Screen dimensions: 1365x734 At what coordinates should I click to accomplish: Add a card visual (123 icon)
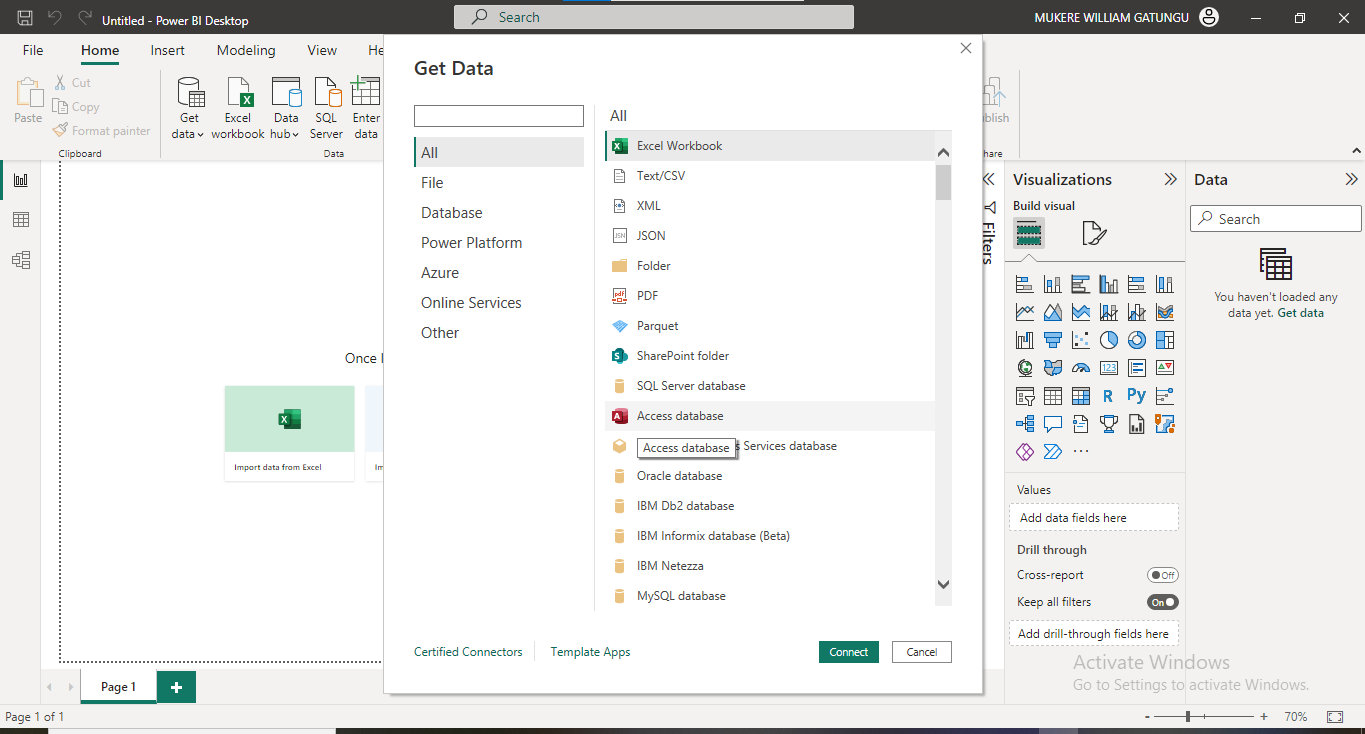point(1108,368)
